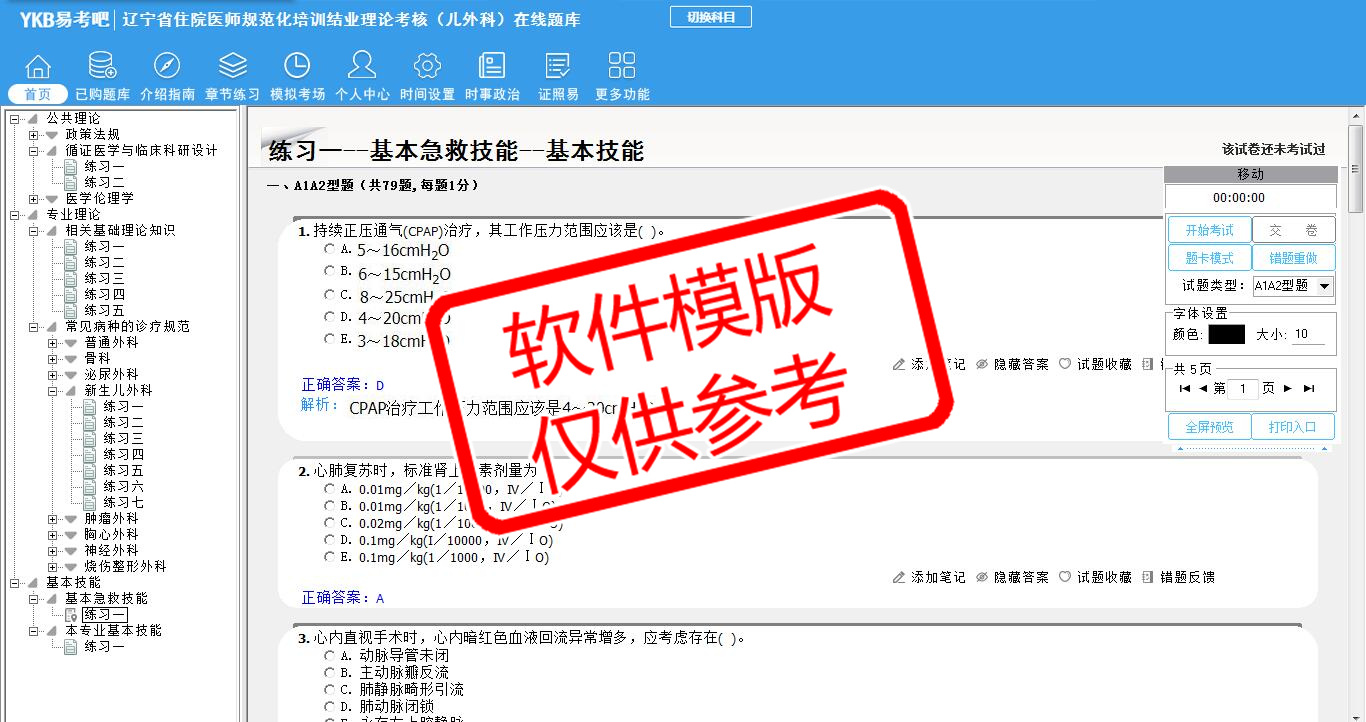Open 时间设置 gear icon

coord(427,67)
